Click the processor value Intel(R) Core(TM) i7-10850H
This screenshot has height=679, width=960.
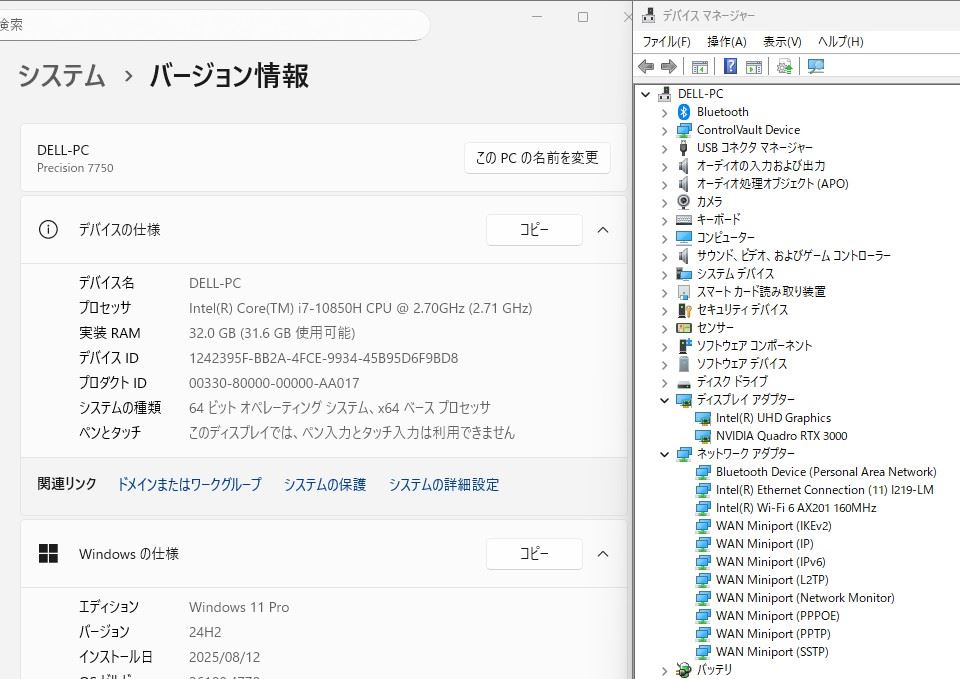pyautogui.click(x=361, y=308)
